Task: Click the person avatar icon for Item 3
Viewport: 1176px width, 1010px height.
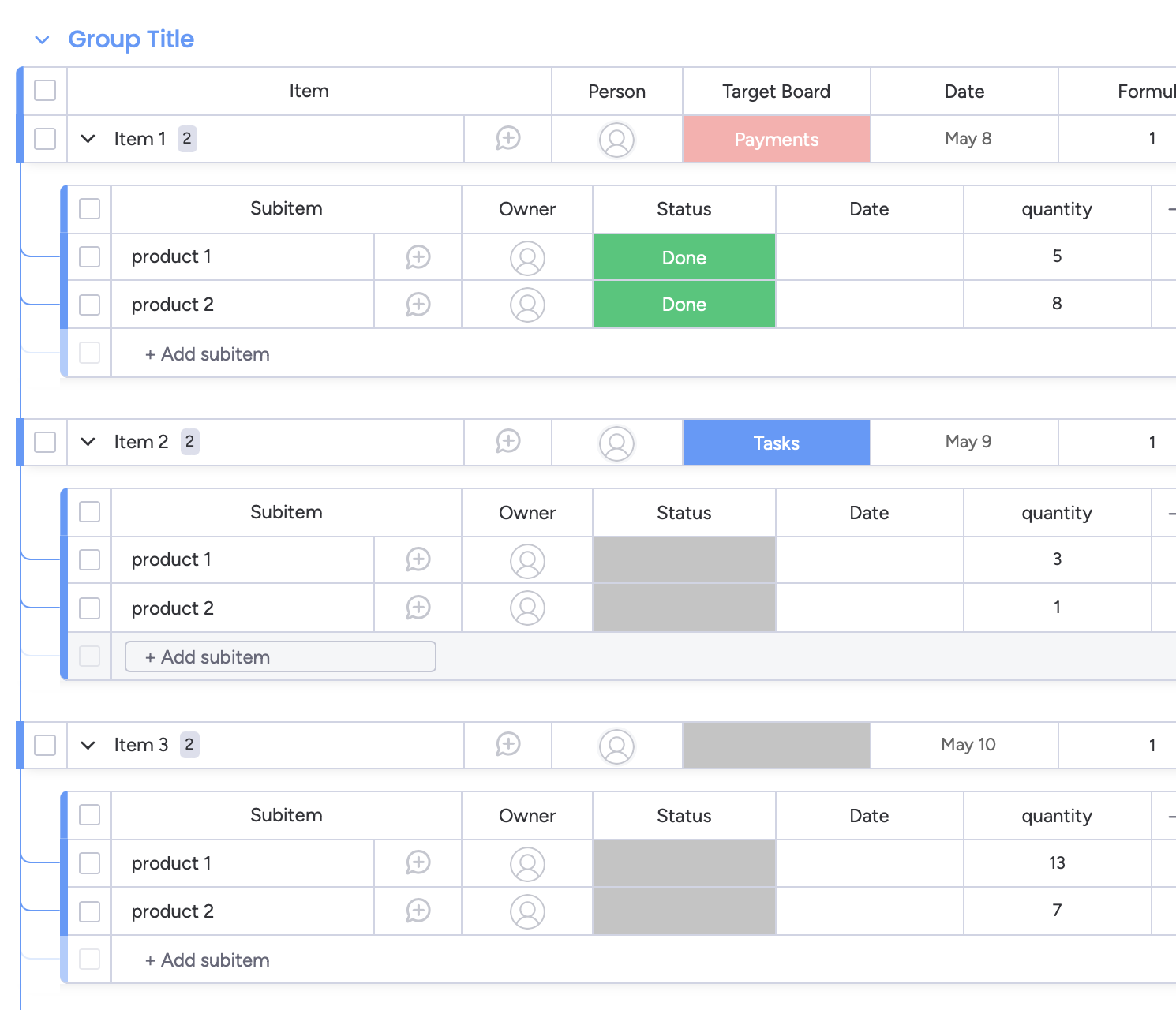Action: (616, 746)
